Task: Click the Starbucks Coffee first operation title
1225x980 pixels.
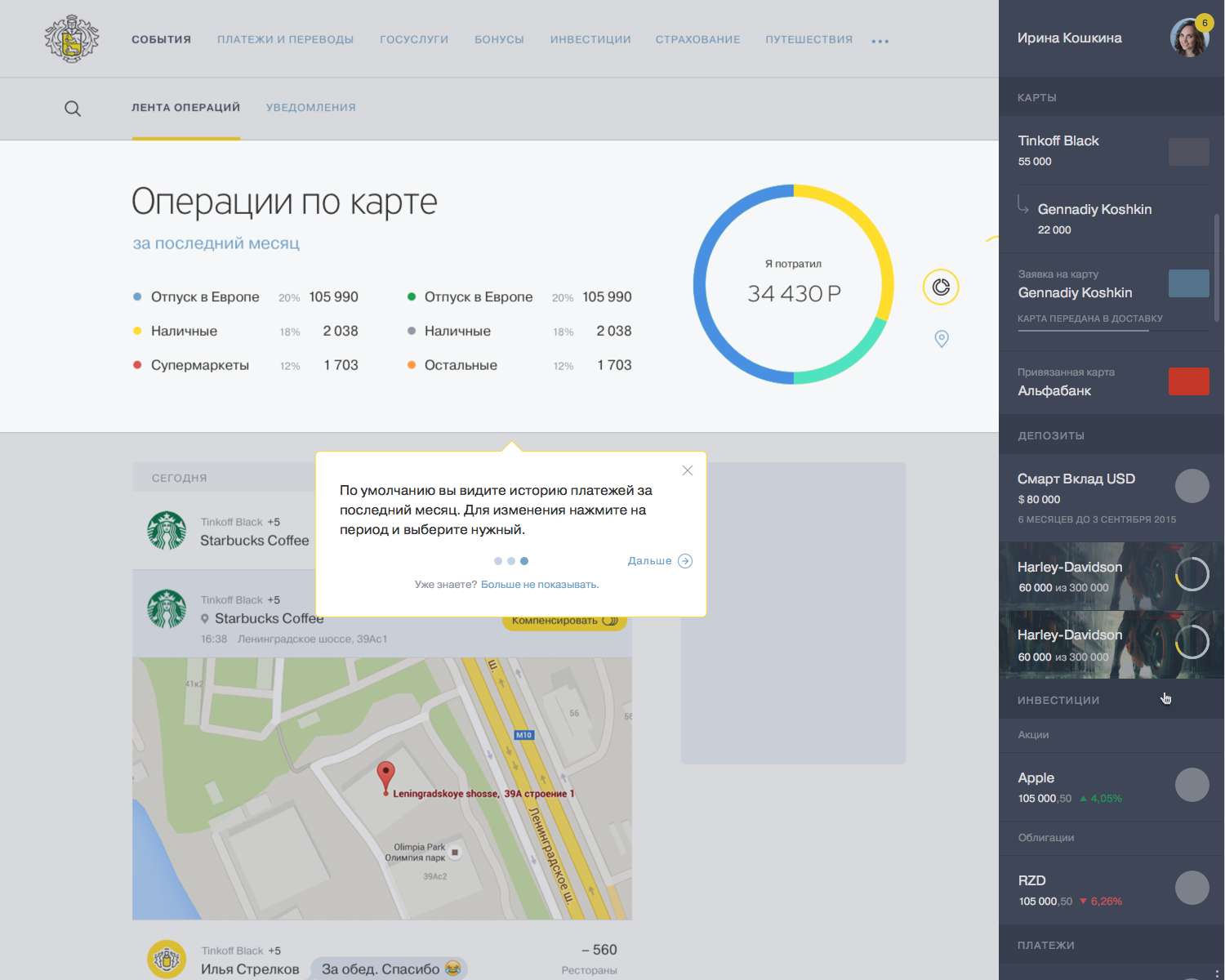Action: coord(255,541)
